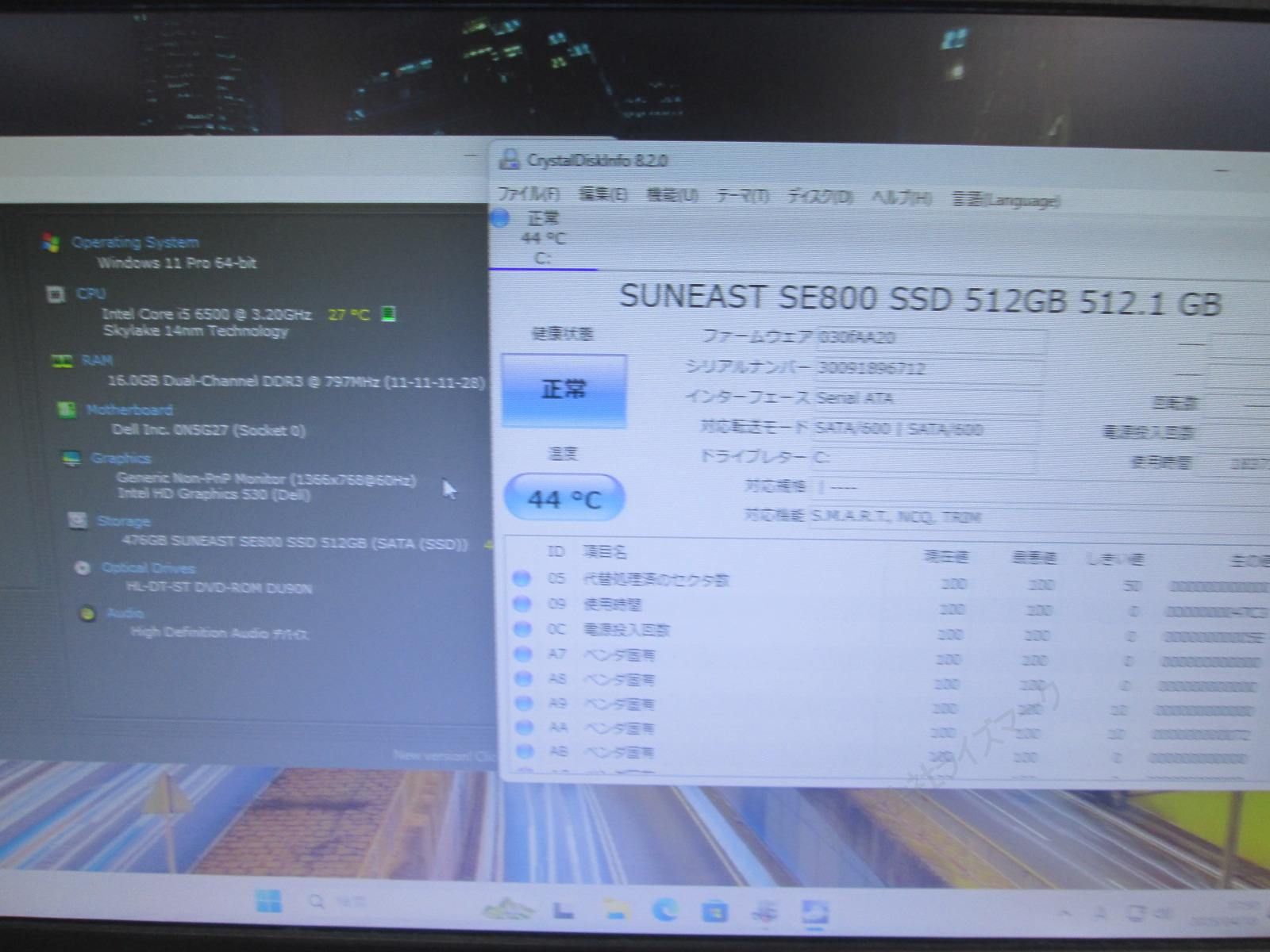Click the blue status circle of SMART row 0C
Image resolution: width=1270 pixels, height=952 pixels.
tap(521, 629)
